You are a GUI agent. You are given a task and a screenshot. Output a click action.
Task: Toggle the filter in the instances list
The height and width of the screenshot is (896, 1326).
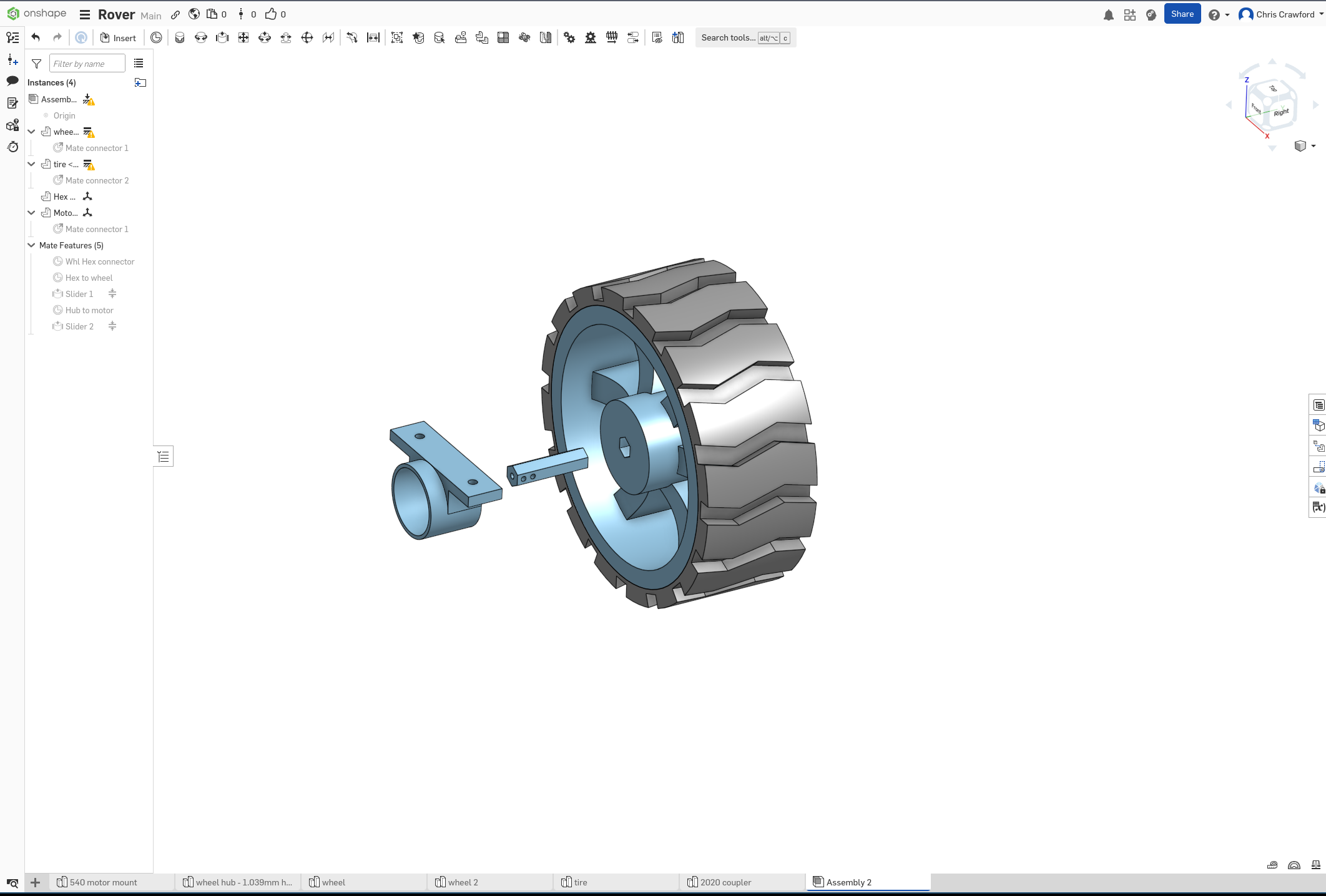click(x=36, y=64)
